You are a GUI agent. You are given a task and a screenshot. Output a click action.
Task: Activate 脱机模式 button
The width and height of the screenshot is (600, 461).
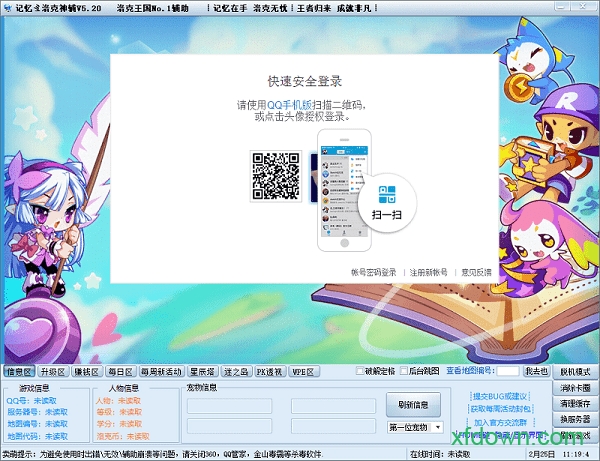(x=575, y=371)
